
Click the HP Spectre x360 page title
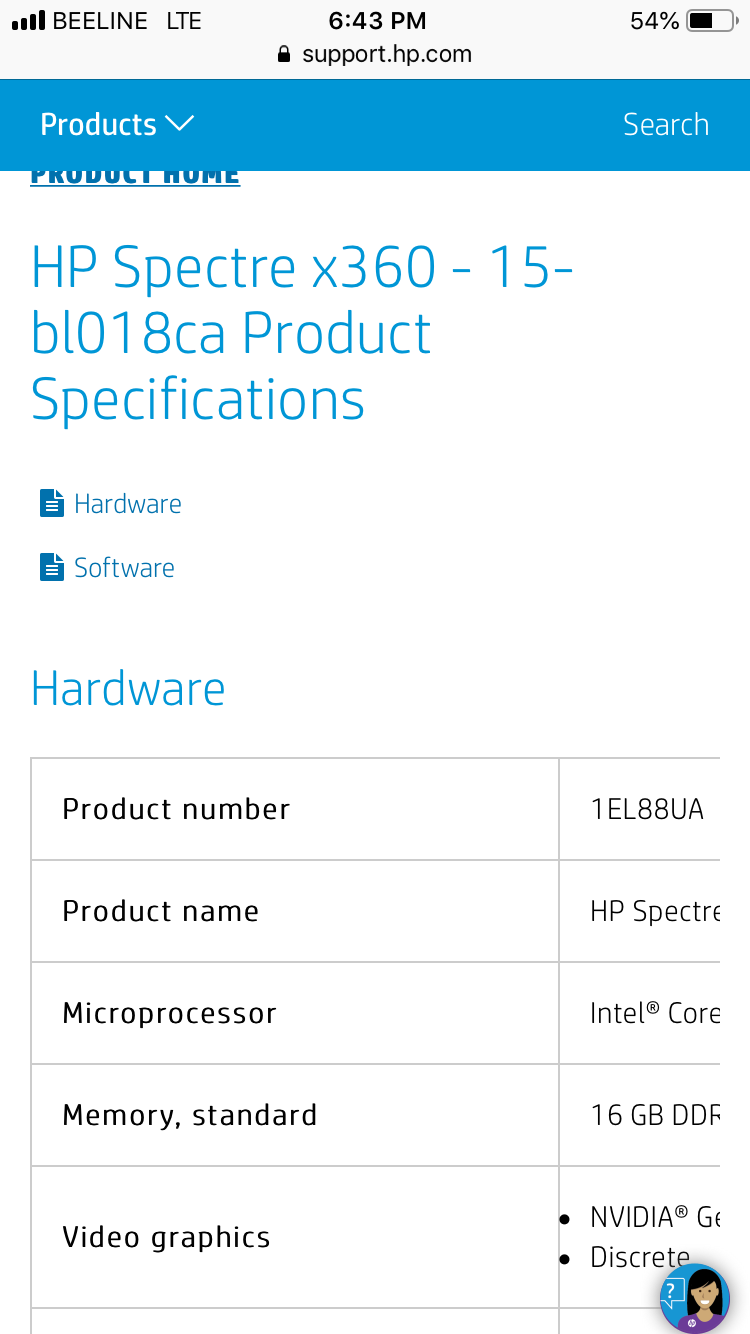pyautogui.click(x=302, y=333)
